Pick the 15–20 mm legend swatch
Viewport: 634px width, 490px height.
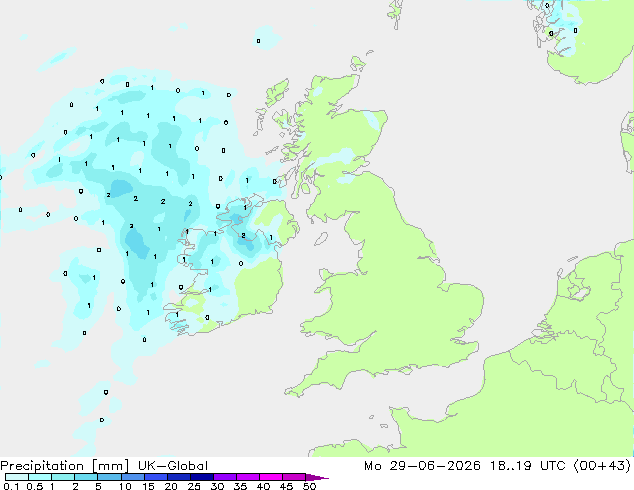[x=156, y=477]
